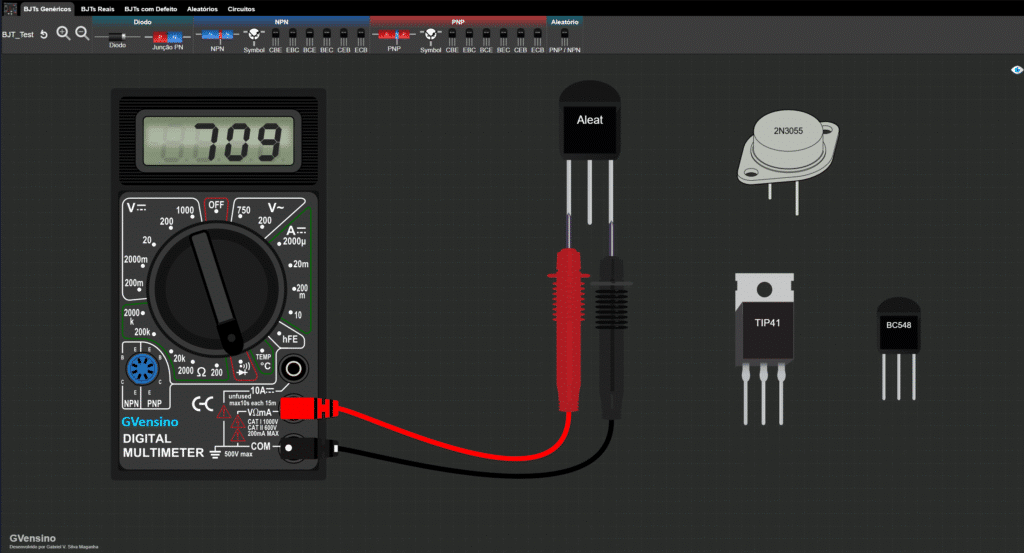Viewport: 1024px width, 553px height.
Task: Click the 10A input jack on multimeter
Action: click(294, 369)
